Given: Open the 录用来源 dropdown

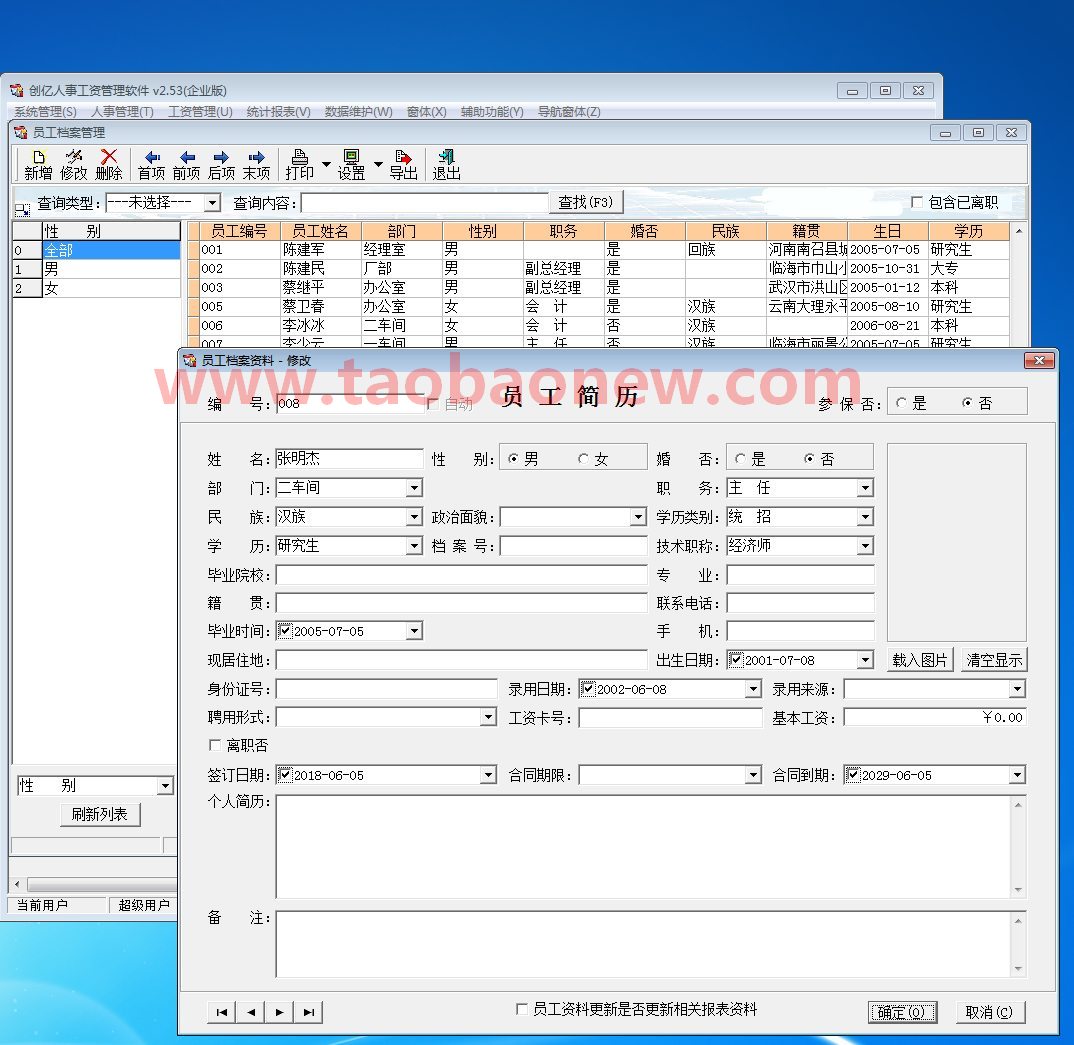Looking at the screenshot, I should [x=1018, y=689].
